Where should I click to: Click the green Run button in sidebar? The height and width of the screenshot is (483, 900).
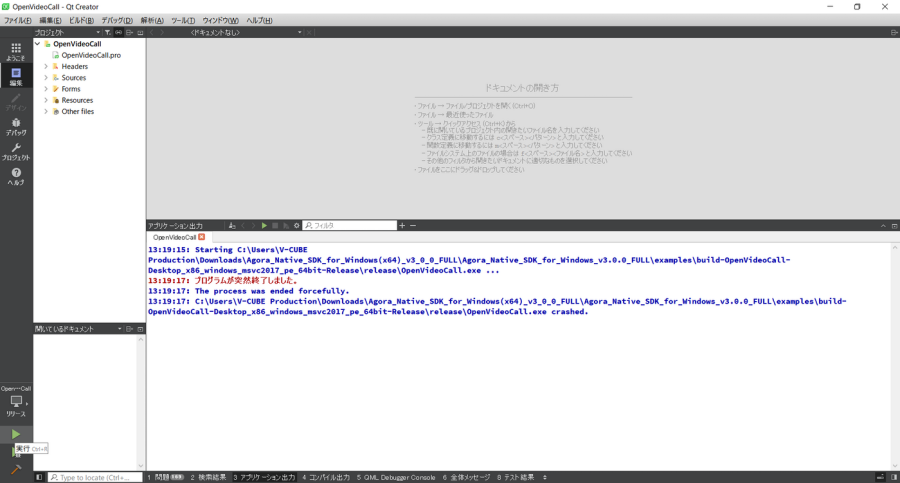pyautogui.click(x=15, y=434)
